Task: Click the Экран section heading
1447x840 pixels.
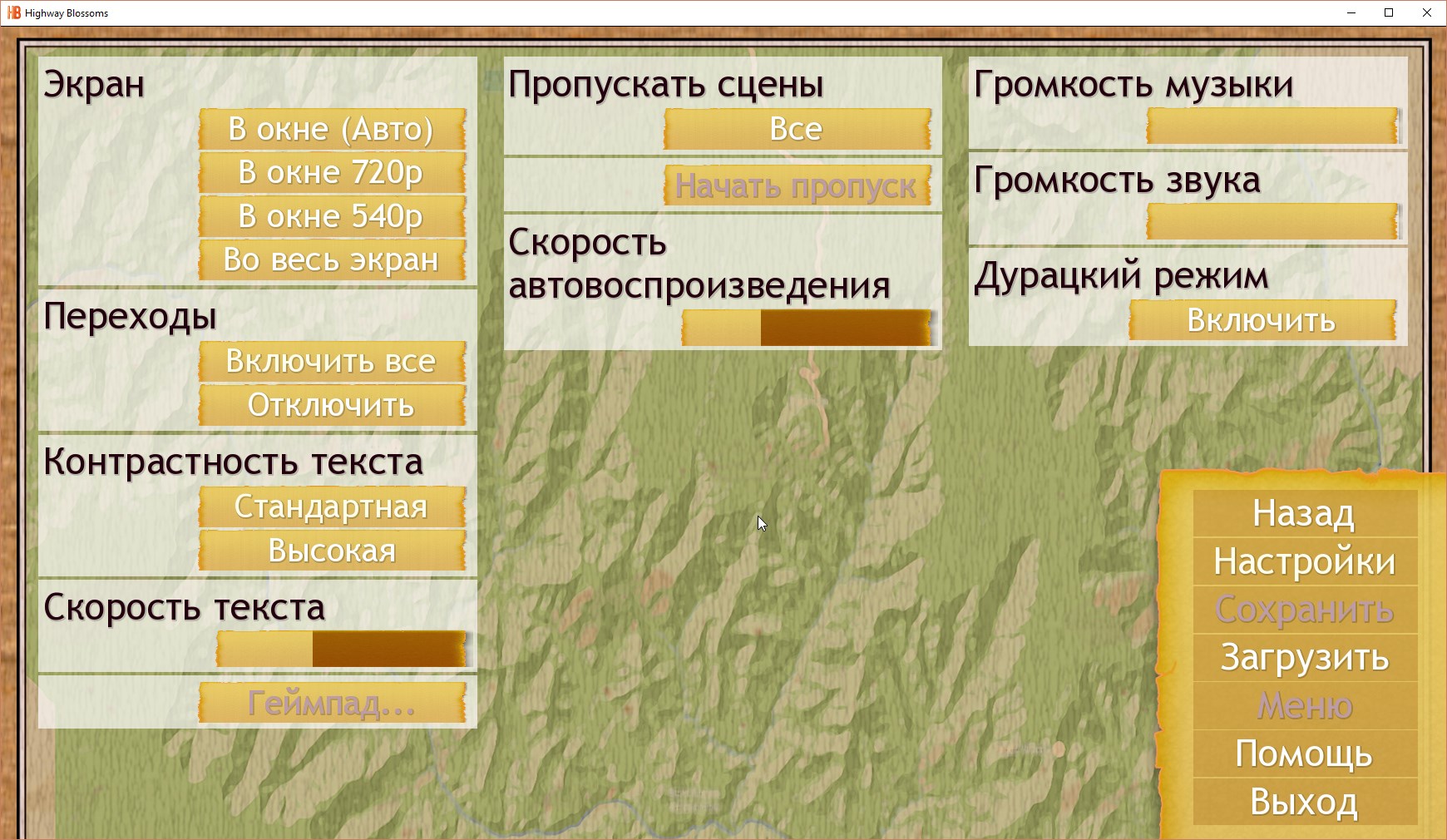Action: coord(94,85)
